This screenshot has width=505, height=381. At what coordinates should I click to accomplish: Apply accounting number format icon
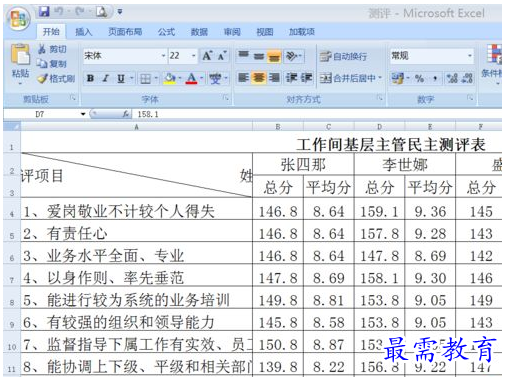pos(397,78)
